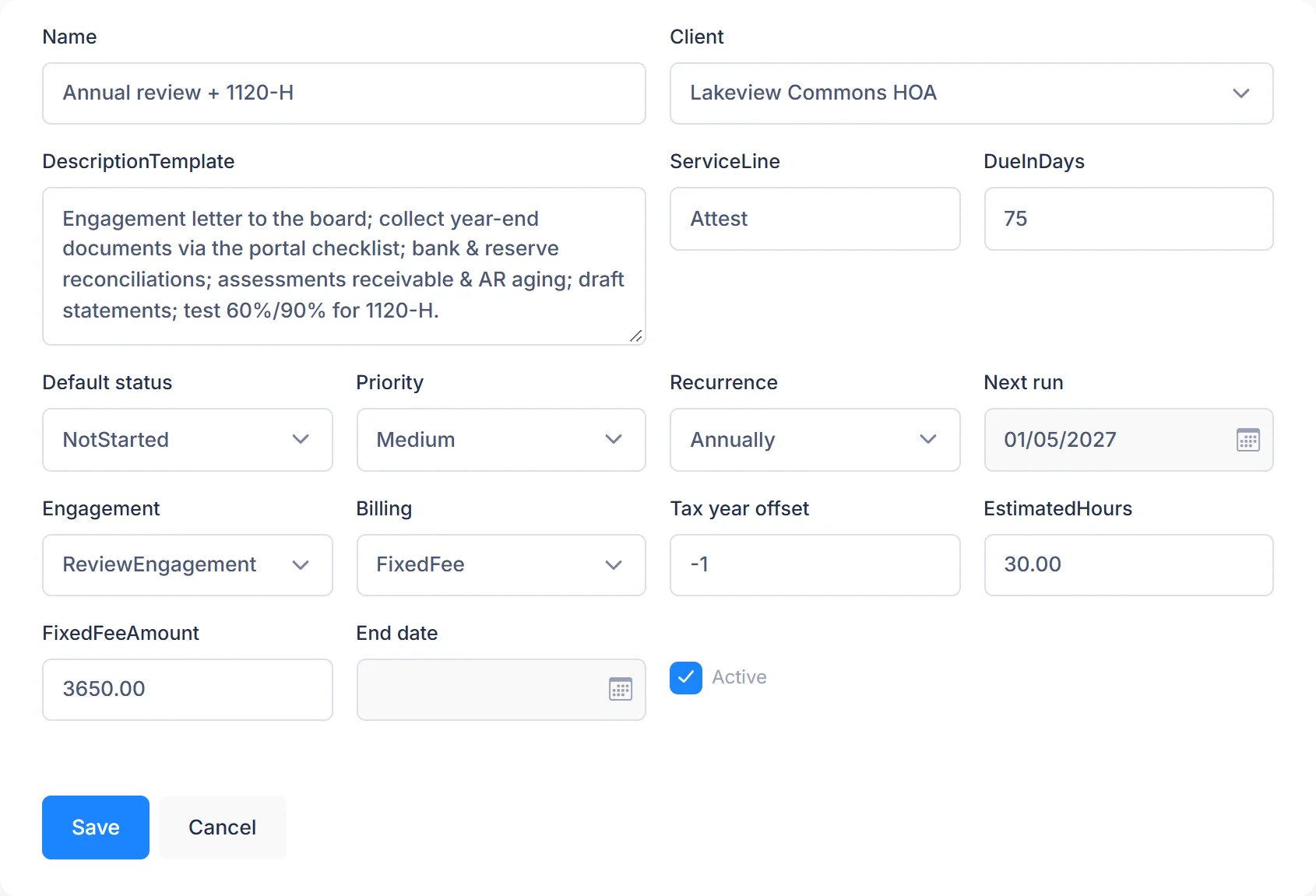The height and width of the screenshot is (896, 1316).
Task: Open the Client dropdown showing Lakeview Commons HOA
Action: 971,93
